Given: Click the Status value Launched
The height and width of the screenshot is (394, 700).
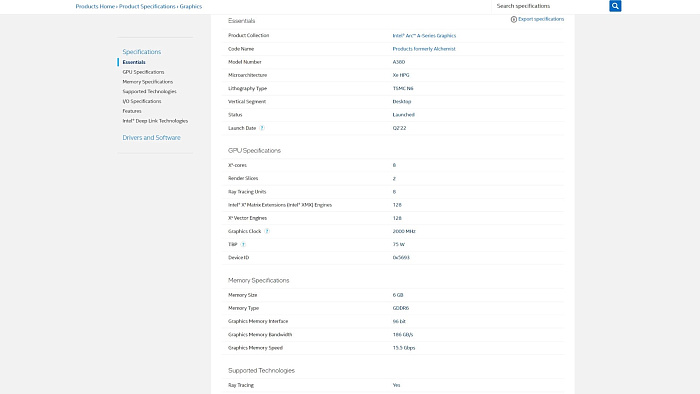Looking at the screenshot, I should coord(404,115).
